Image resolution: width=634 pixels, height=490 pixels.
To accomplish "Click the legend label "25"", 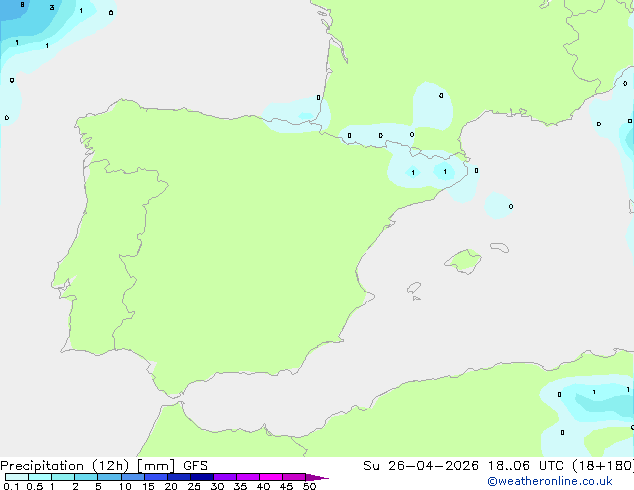I will [194, 486].
